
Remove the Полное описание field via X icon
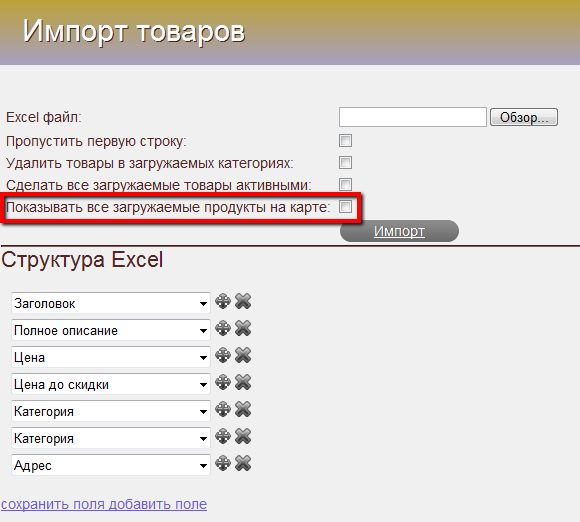(x=243, y=328)
